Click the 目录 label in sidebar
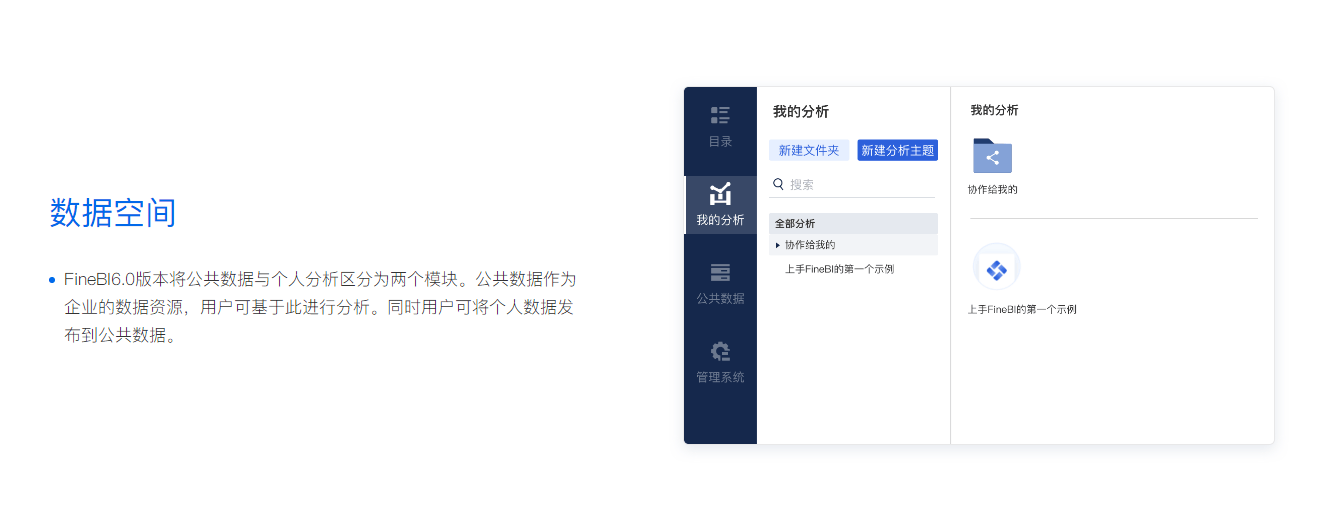The image size is (1329, 508). (720, 142)
